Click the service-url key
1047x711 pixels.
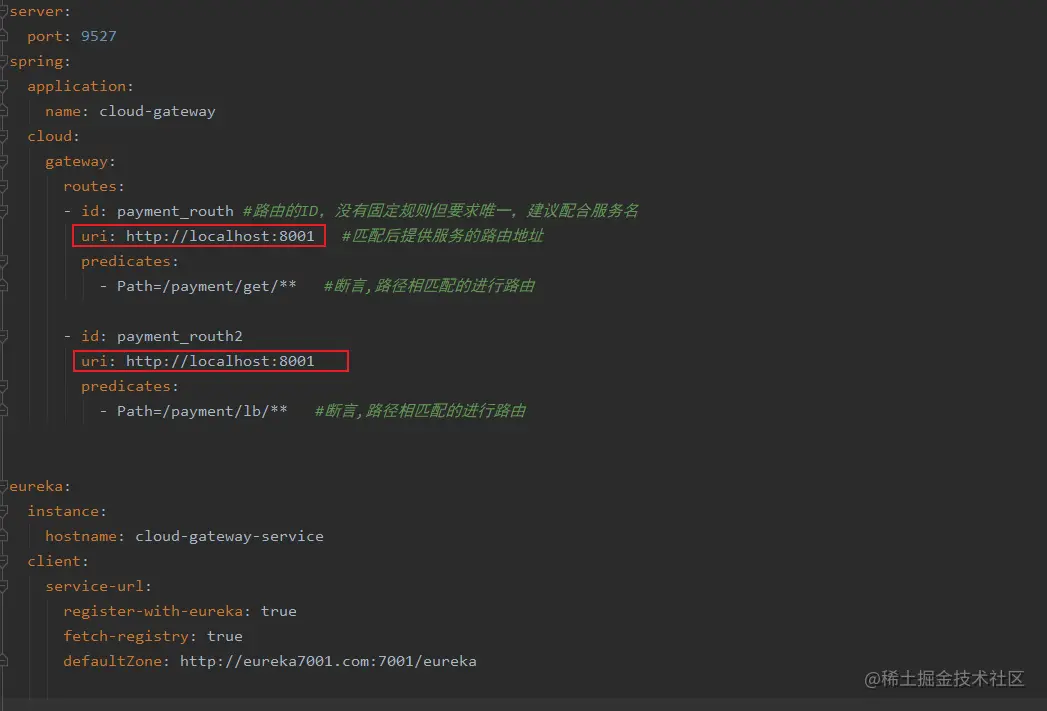coord(94,586)
